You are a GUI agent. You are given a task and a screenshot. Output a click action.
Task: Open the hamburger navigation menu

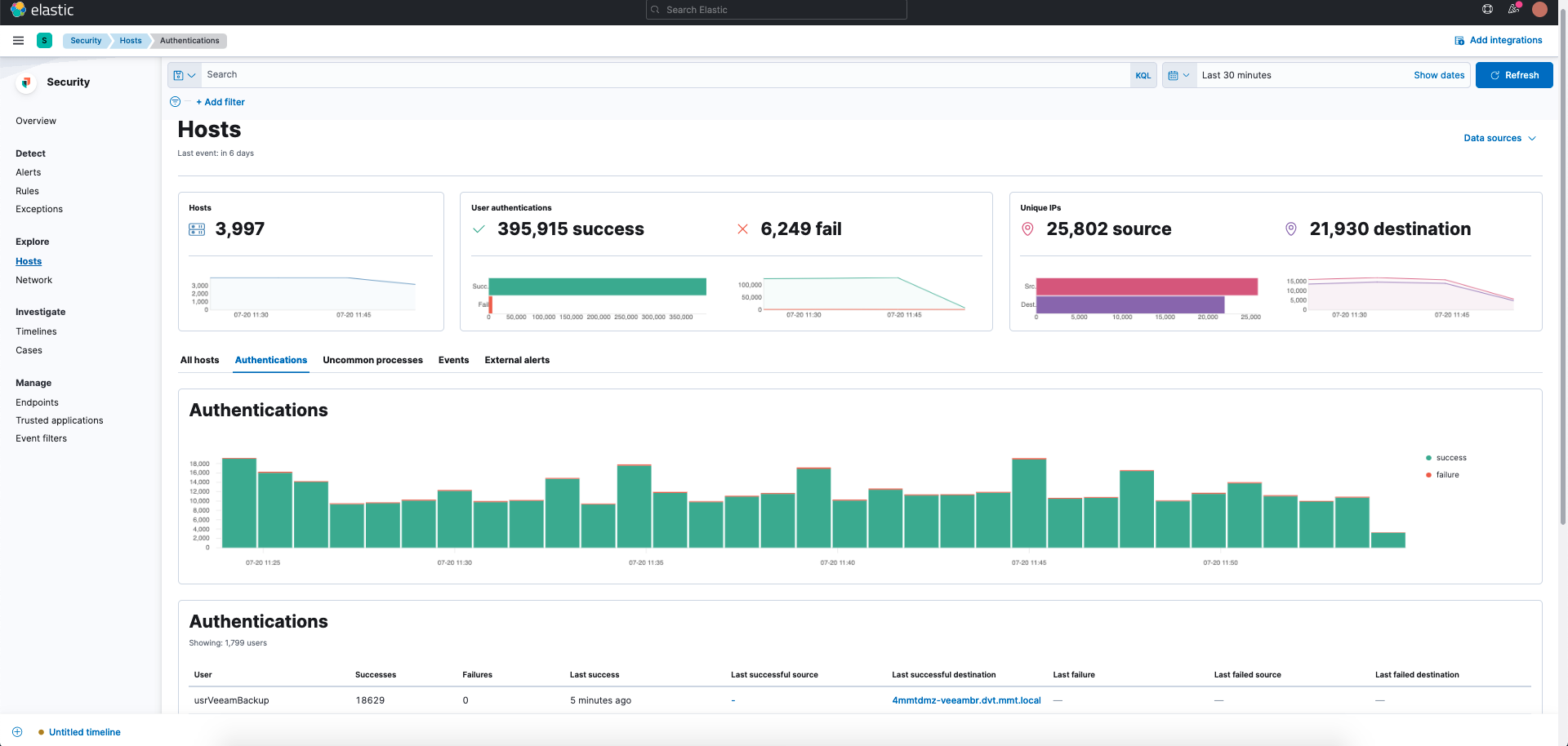point(18,41)
